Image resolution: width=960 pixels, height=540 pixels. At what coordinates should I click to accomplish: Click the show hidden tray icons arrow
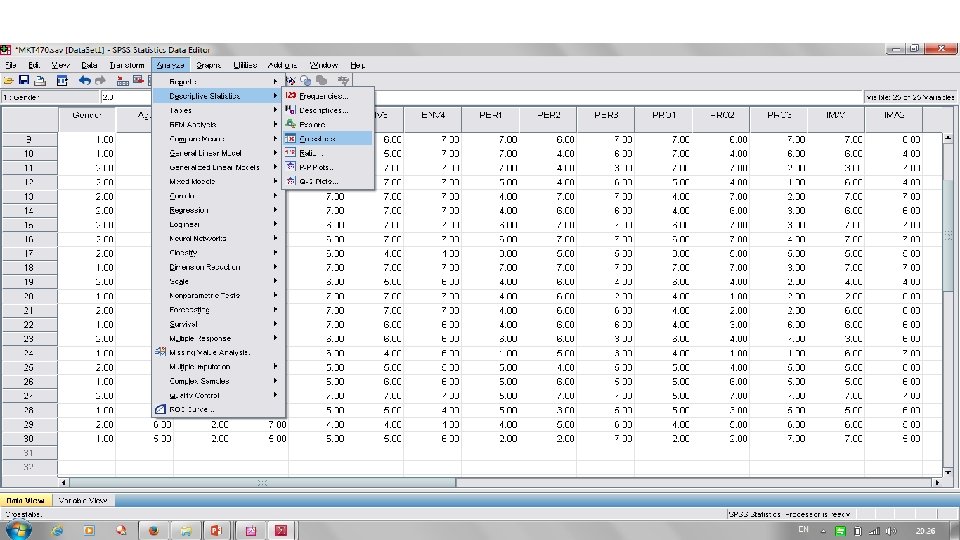(x=822, y=531)
